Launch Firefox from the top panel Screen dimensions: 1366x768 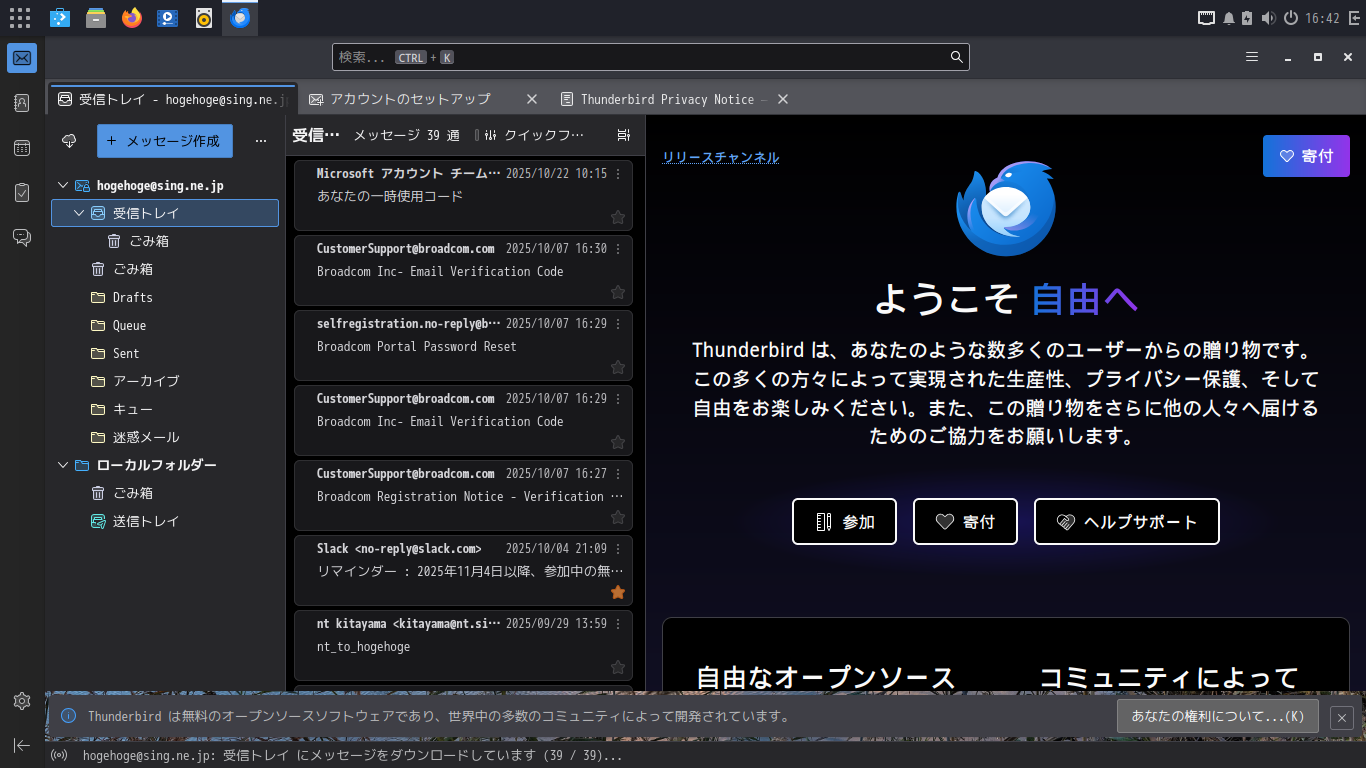(131, 17)
